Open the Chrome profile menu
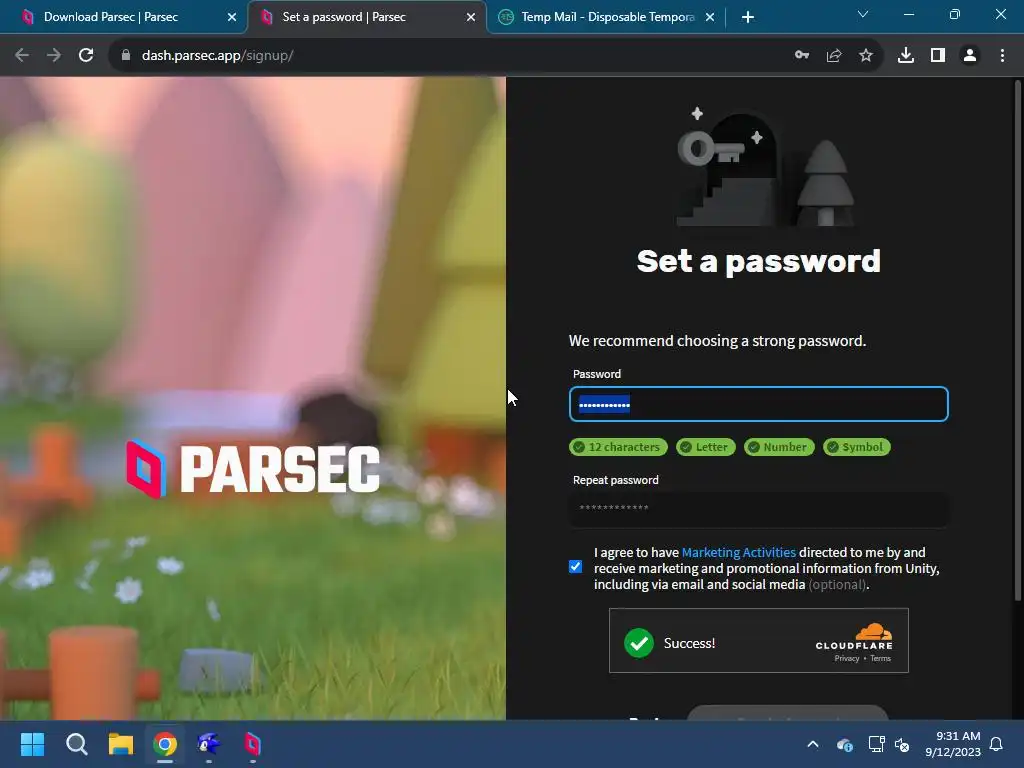The image size is (1024, 768). click(970, 56)
